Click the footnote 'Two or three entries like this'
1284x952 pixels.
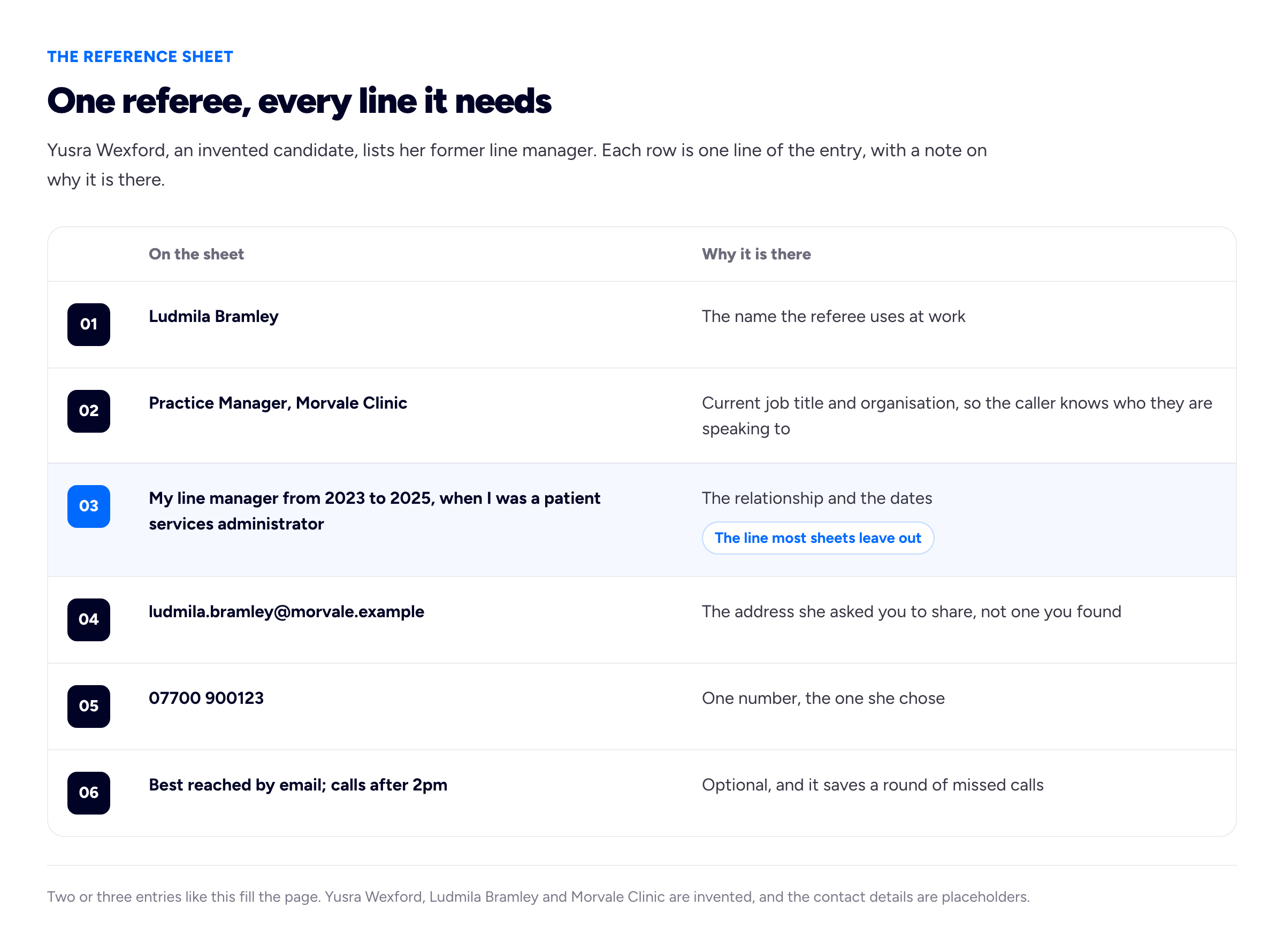point(538,897)
